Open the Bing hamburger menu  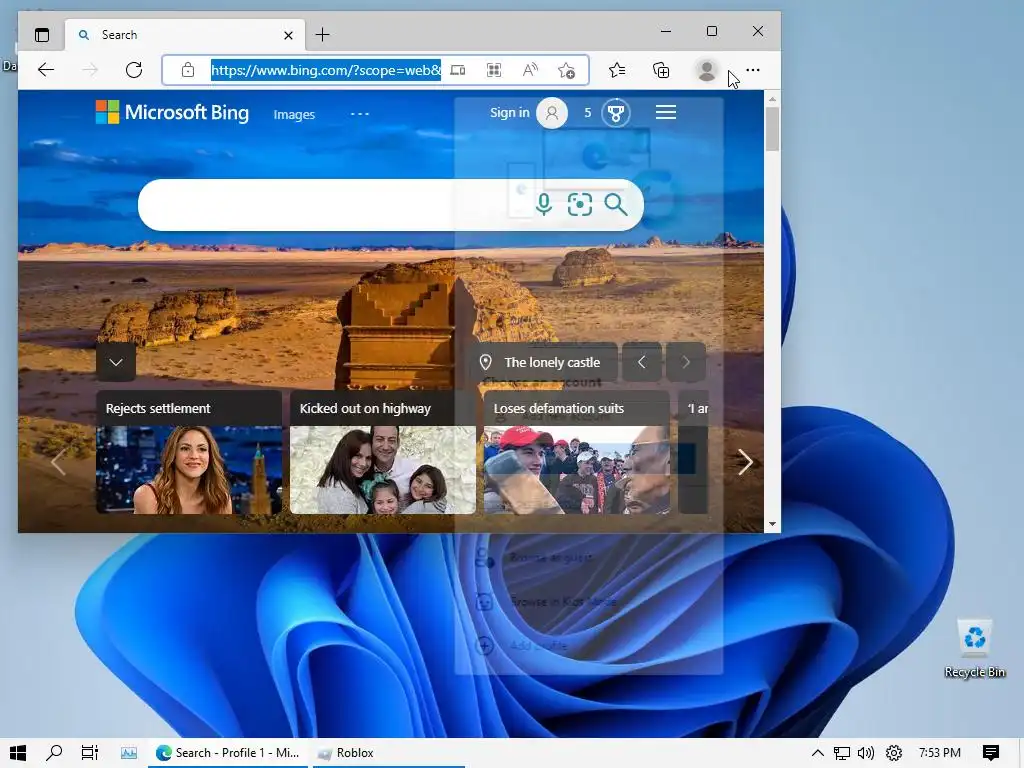pyautogui.click(x=665, y=112)
